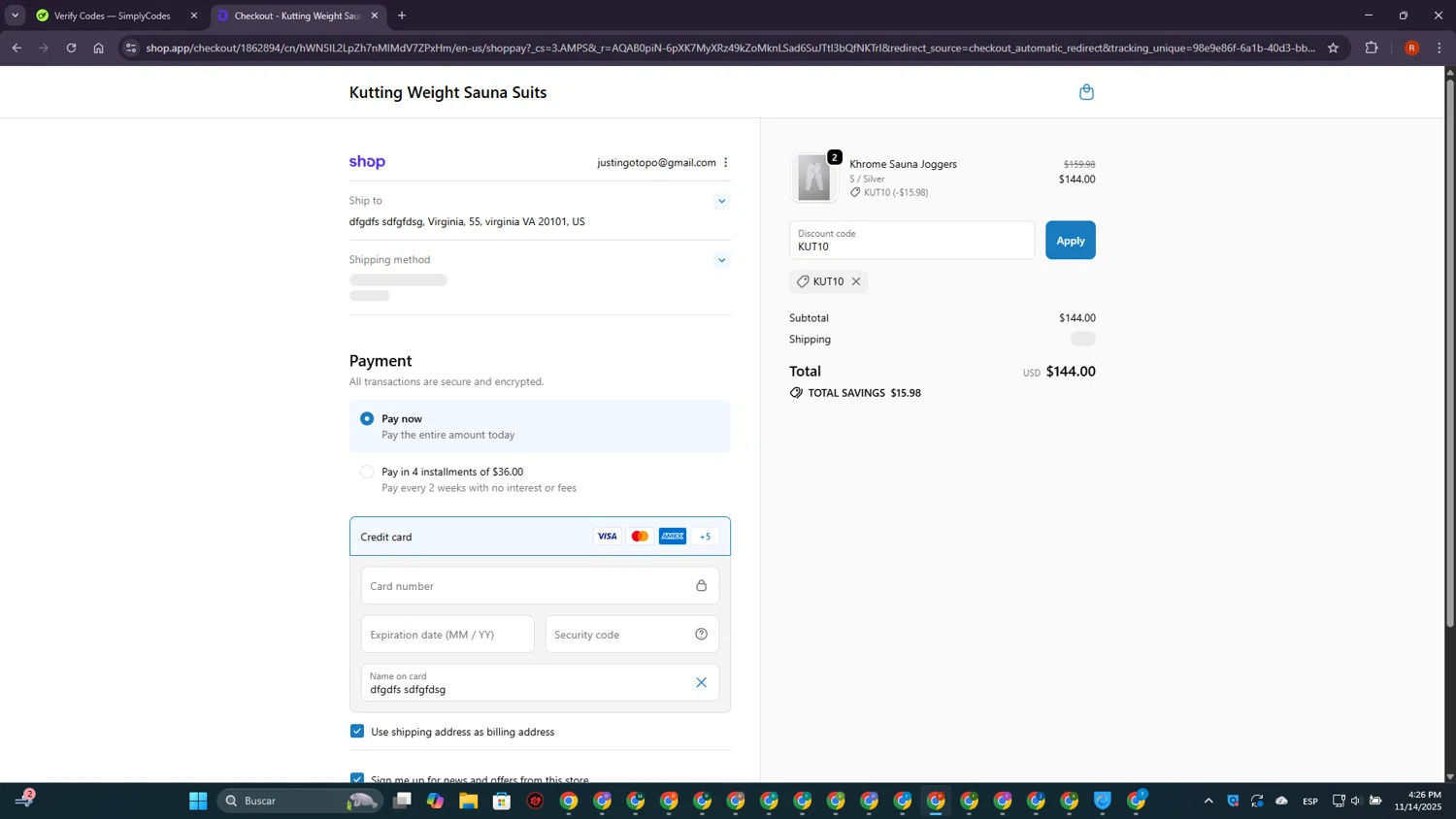Open the Chrome profile avatar R

1411,48
